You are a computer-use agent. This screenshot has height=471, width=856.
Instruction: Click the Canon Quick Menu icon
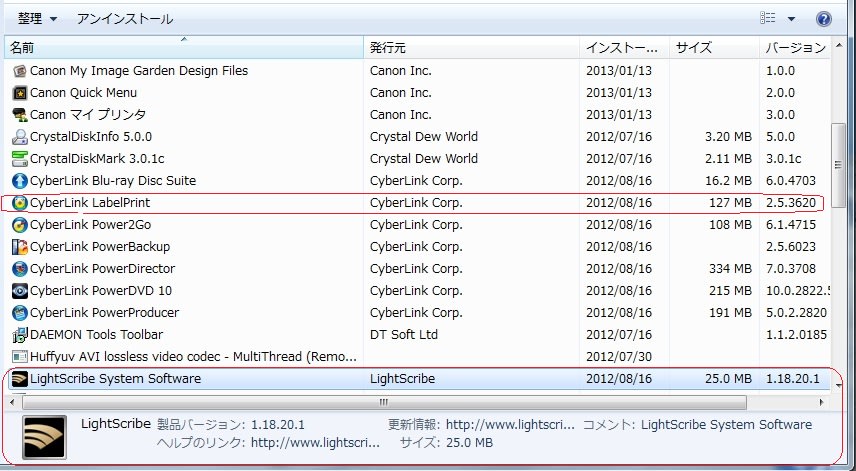point(20,93)
